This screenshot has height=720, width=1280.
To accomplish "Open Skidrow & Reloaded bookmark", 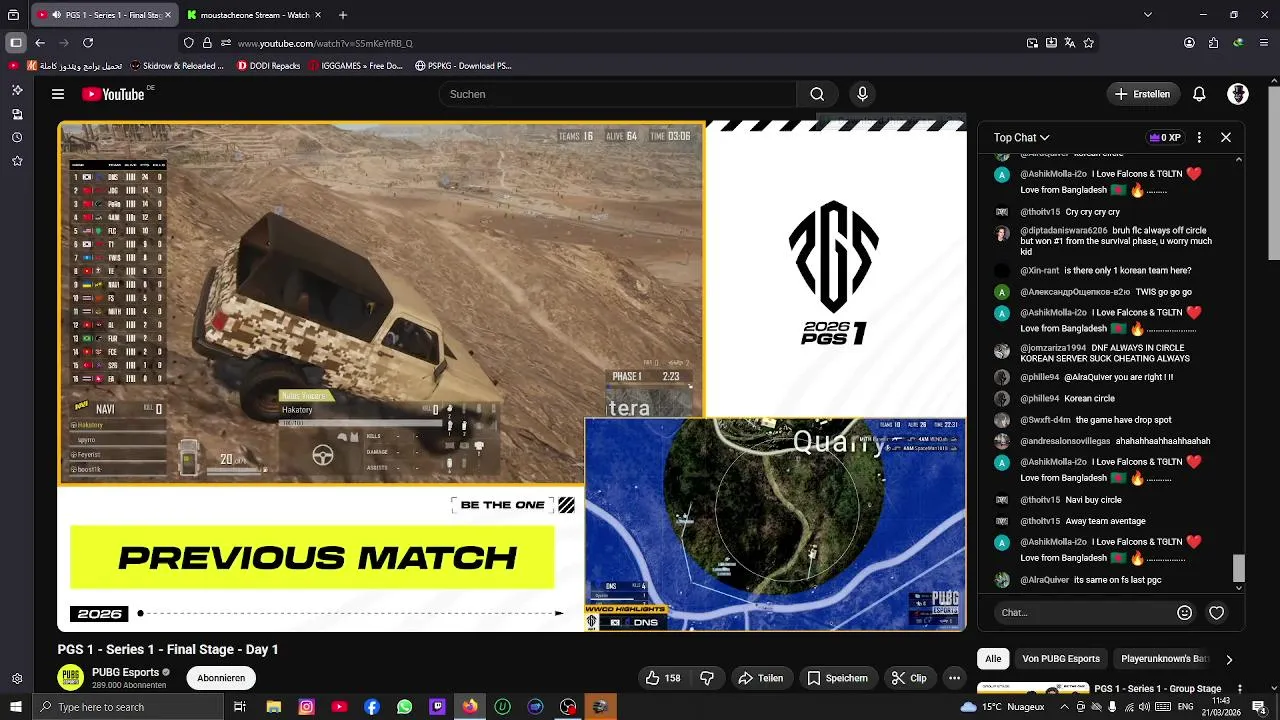I will 176,66.
